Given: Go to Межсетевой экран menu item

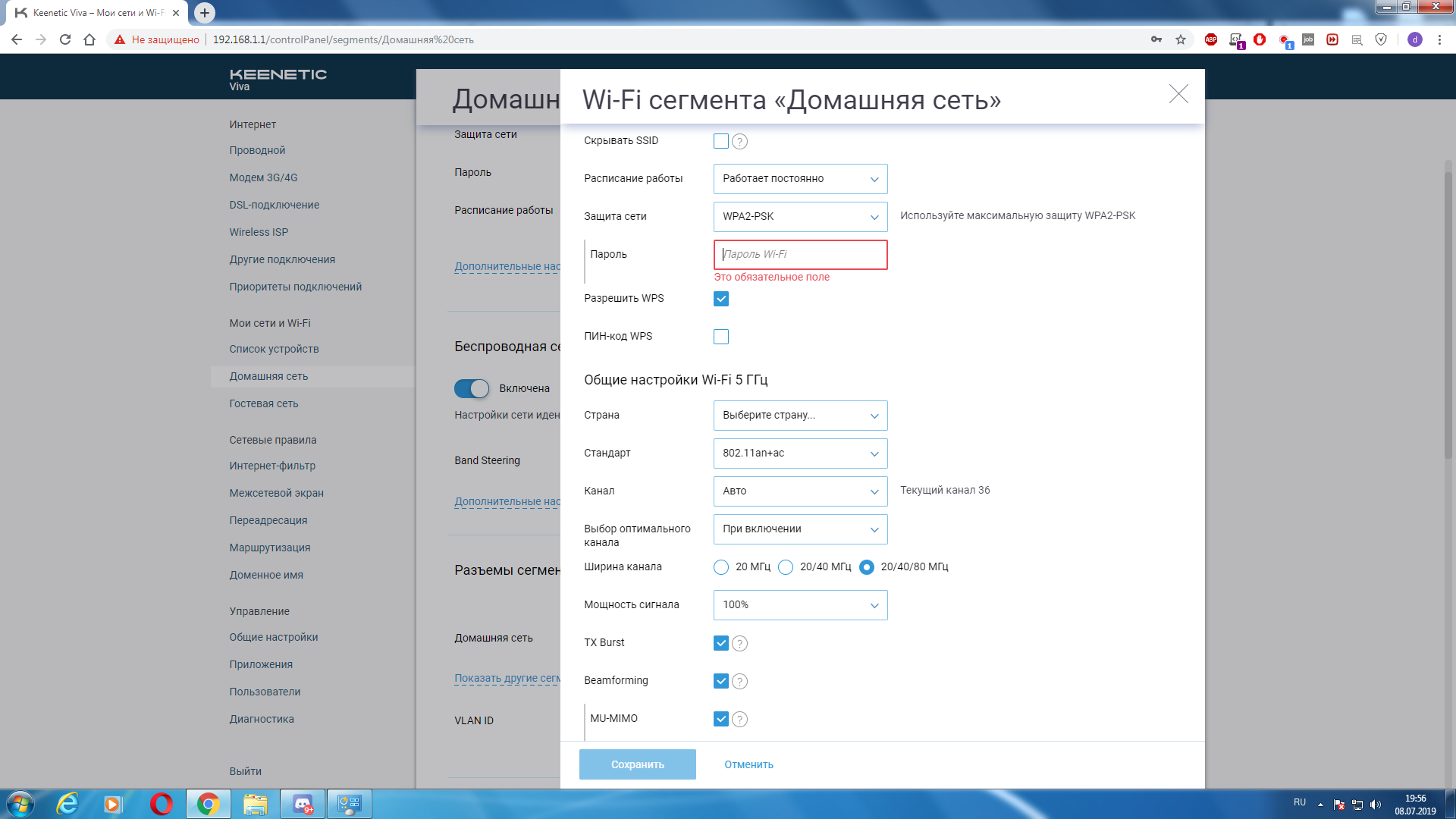Looking at the screenshot, I should click(x=276, y=493).
